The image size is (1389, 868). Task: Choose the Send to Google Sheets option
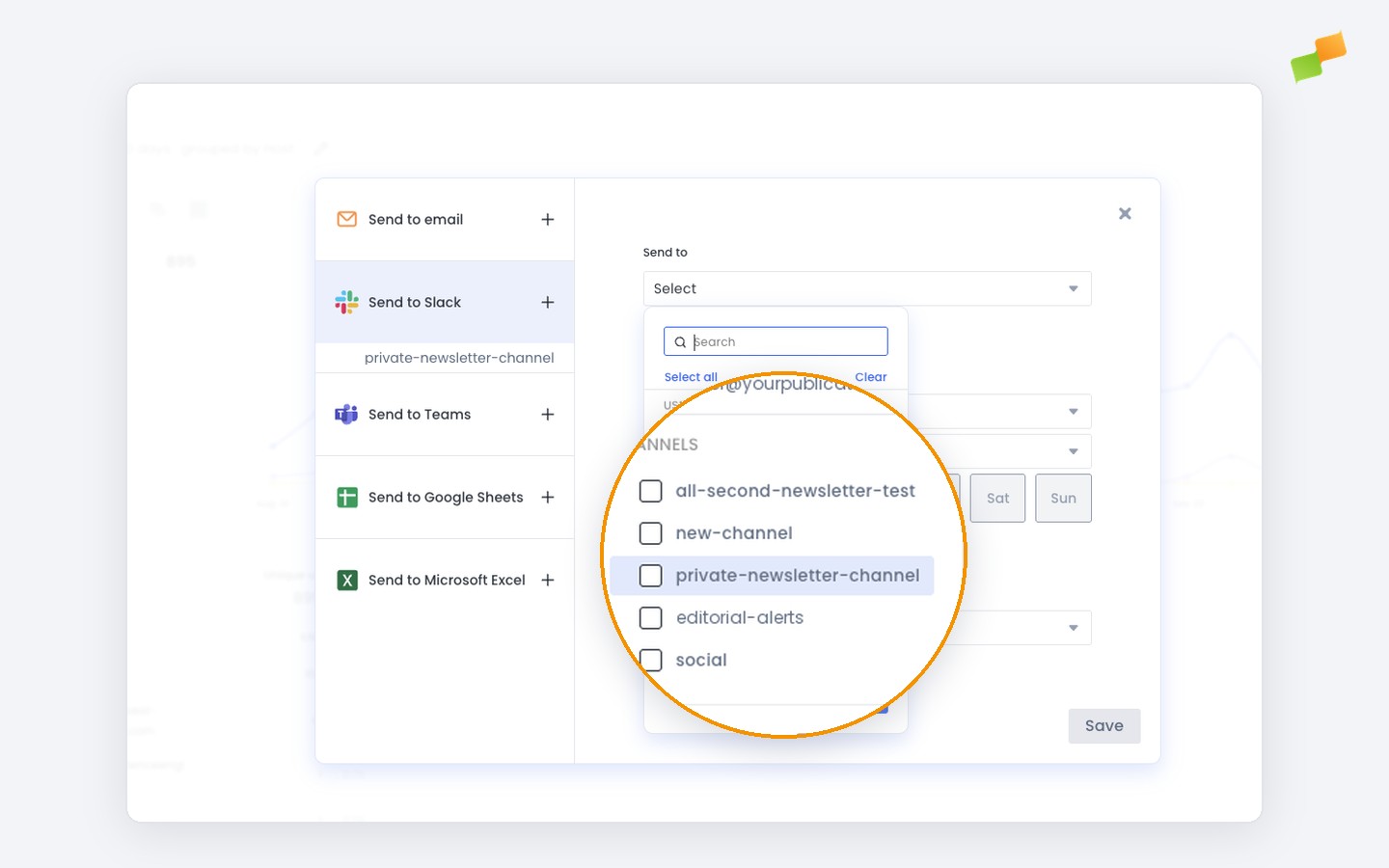[x=445, y=497]
